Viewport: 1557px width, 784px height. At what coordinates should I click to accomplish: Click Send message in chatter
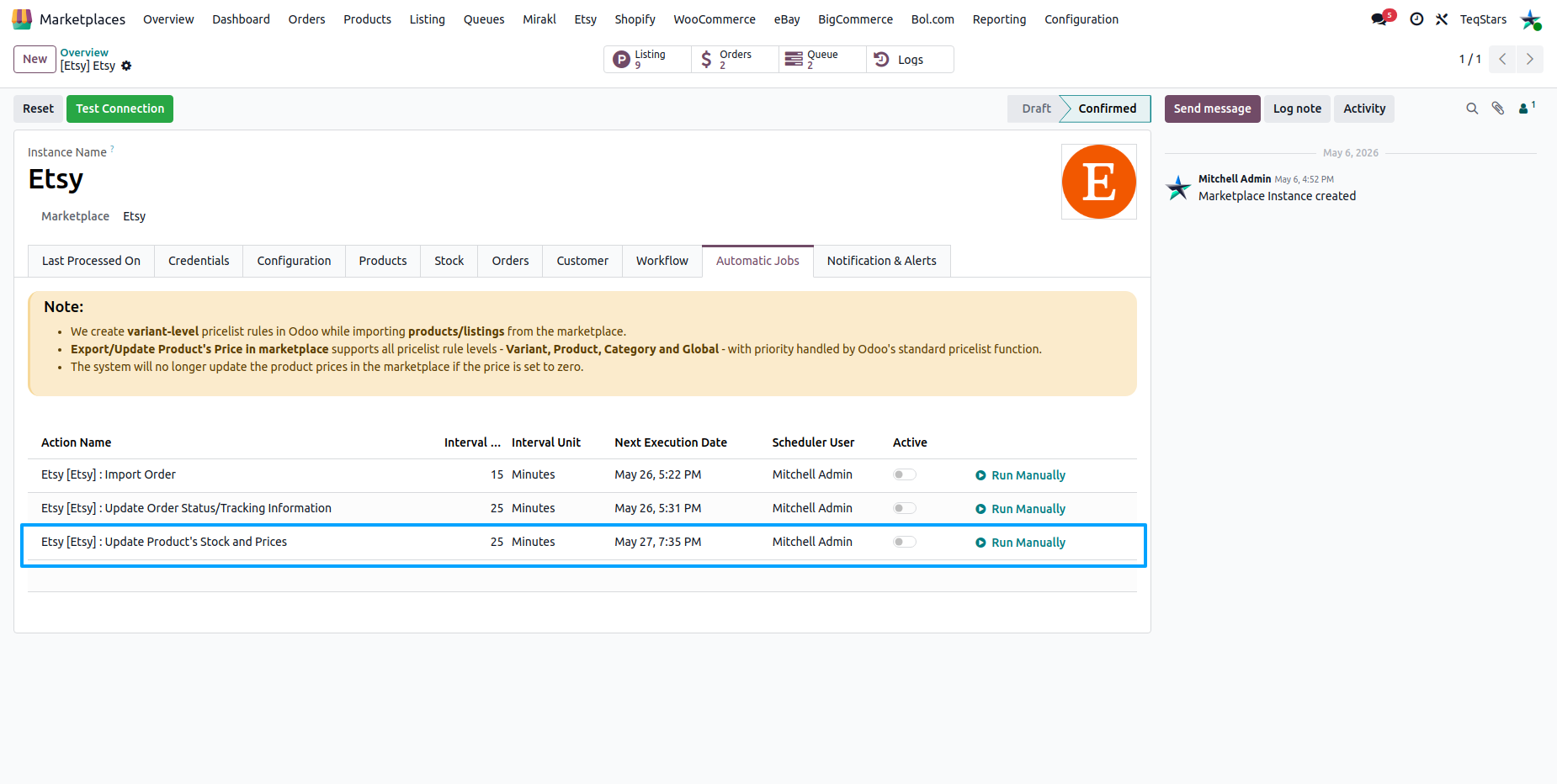click(1212, 109)
